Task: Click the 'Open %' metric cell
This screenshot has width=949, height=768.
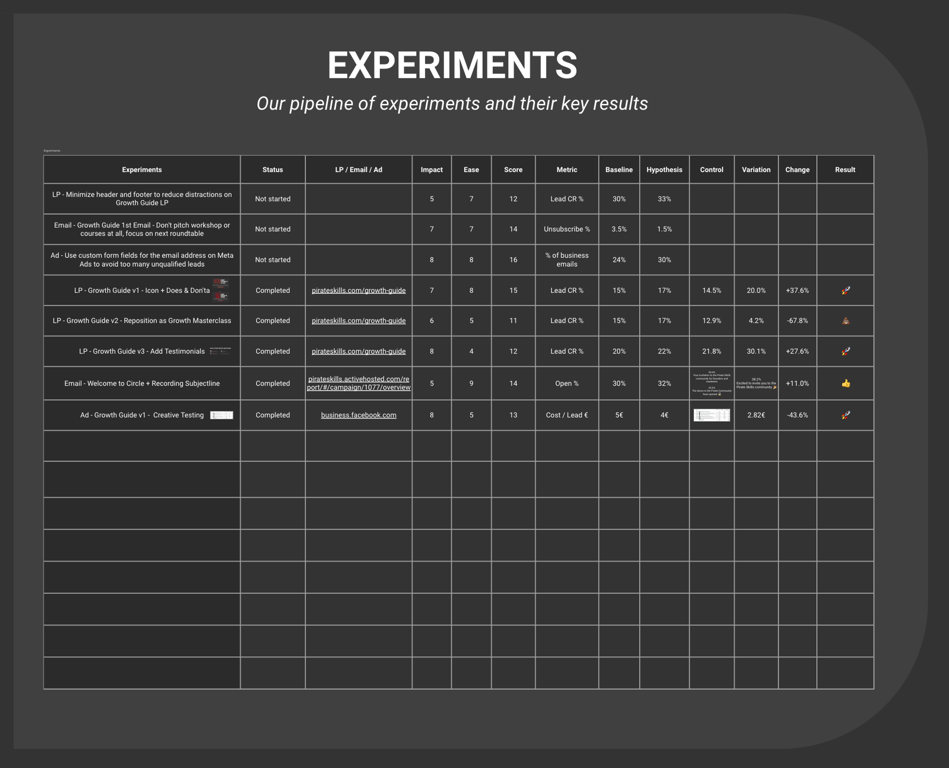Action: [x=566, y=383]
